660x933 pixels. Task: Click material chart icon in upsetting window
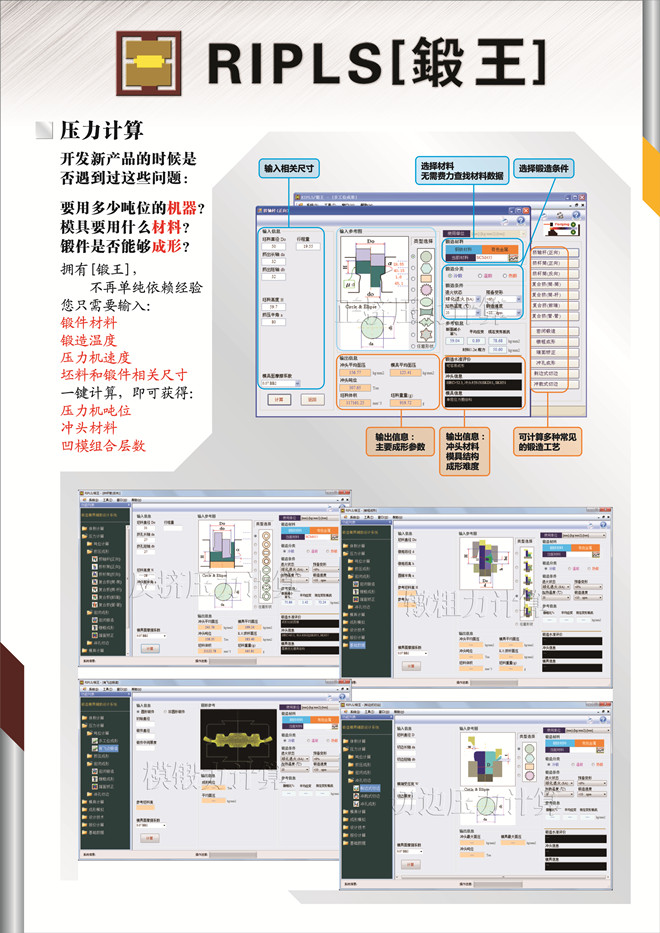pyautogui.click(x=596, y=555)
